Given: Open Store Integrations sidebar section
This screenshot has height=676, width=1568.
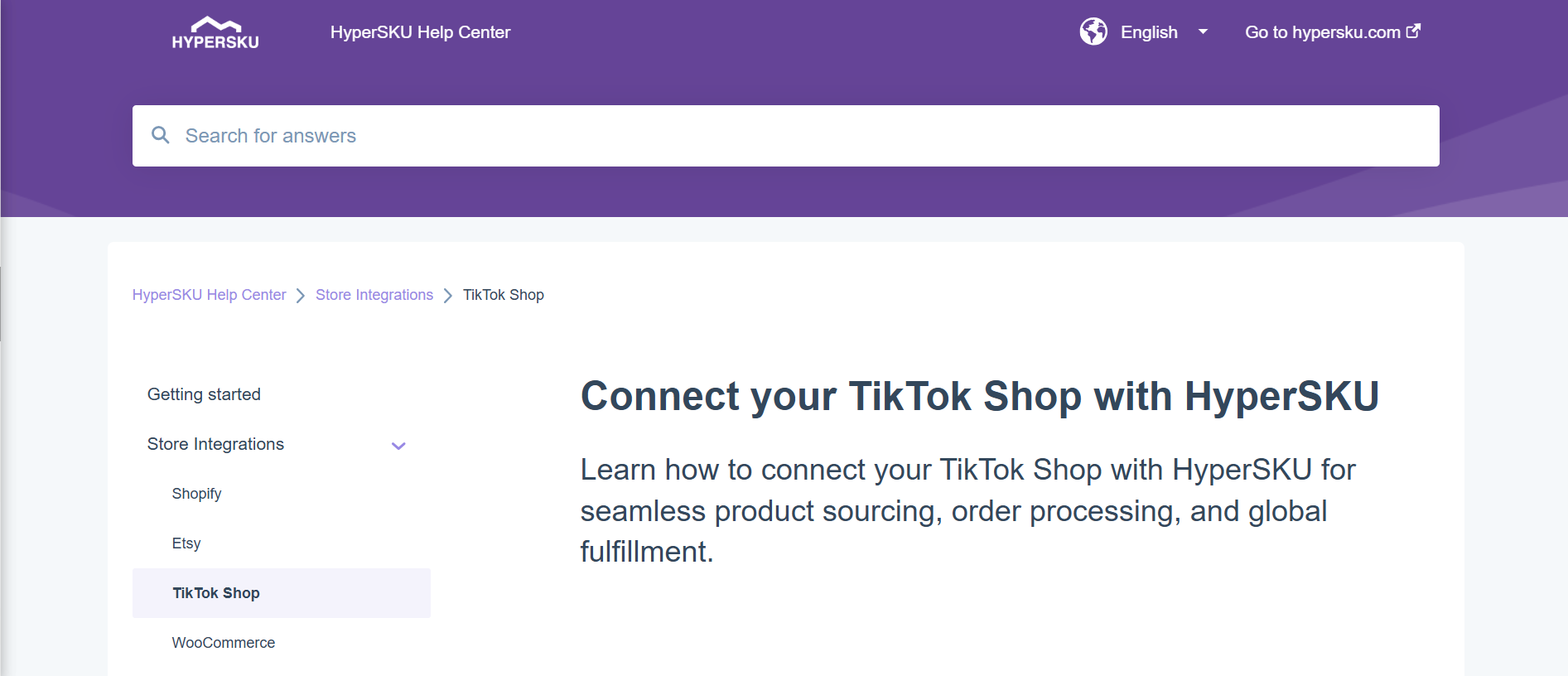Looking at the screenshot, I should click(215, 444).
